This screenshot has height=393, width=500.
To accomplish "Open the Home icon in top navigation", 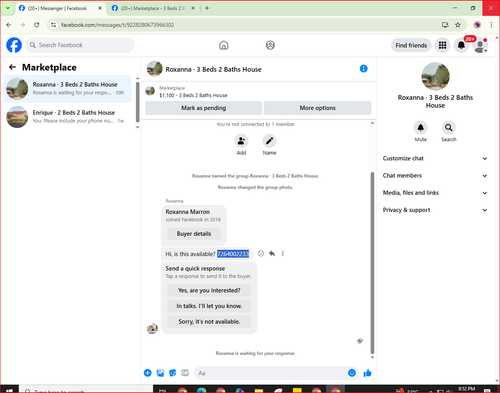I will click(224, 45).
